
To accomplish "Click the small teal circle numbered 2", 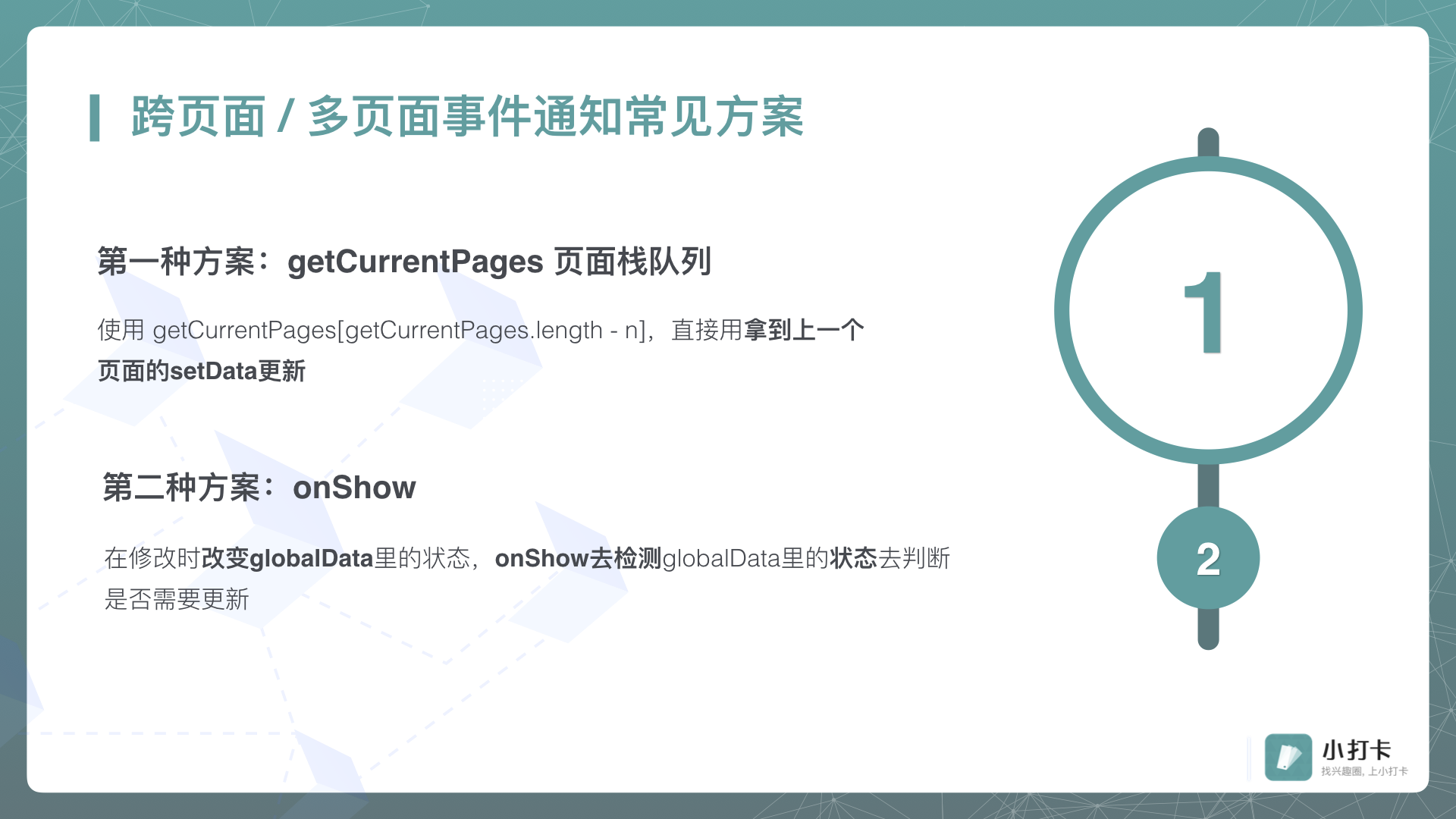I will pyautogui.click(x=1207, y=558).
